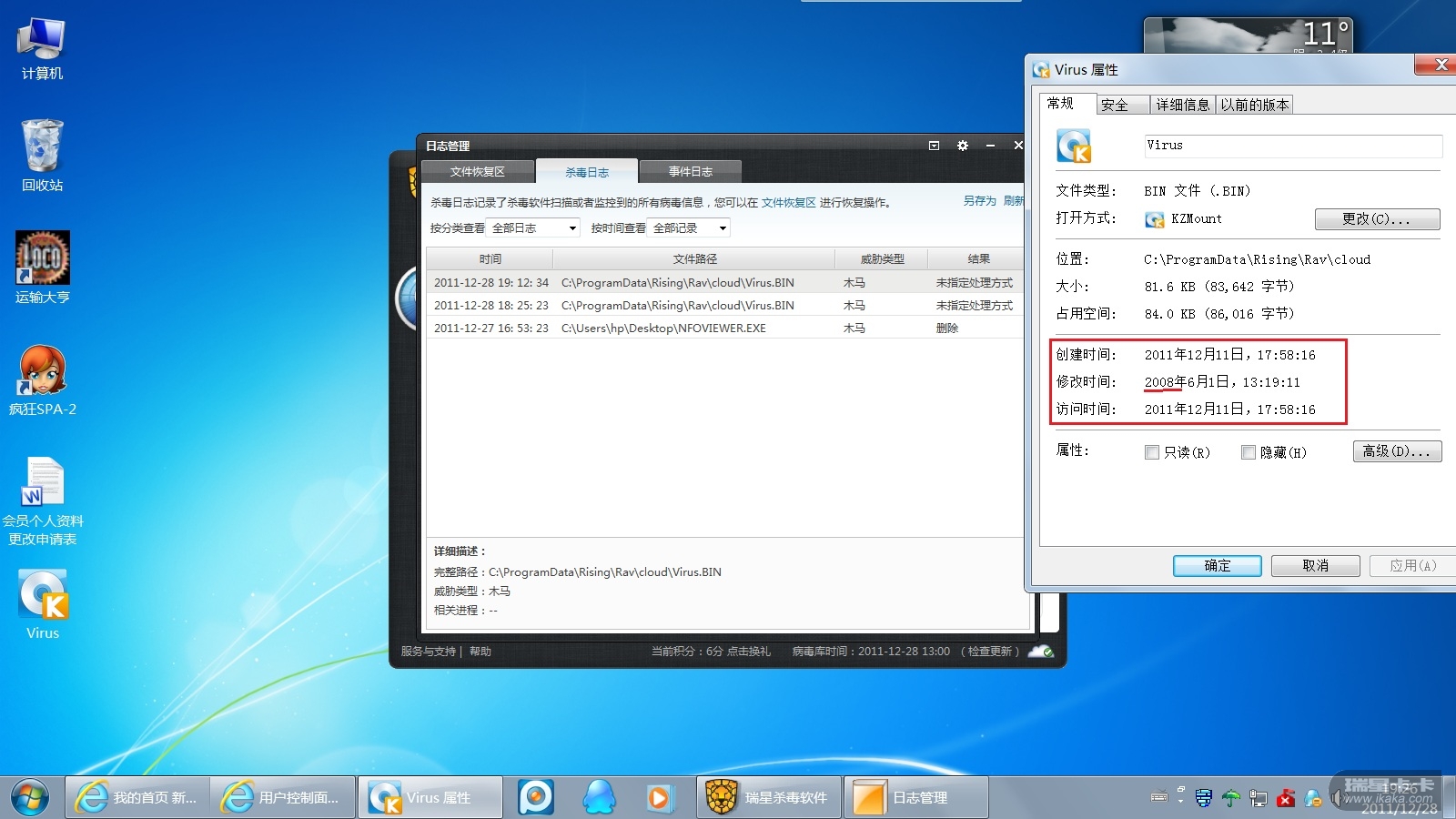Click the location path C:\ProgramData\Rising\Rav\cloud

[1258, 259]
